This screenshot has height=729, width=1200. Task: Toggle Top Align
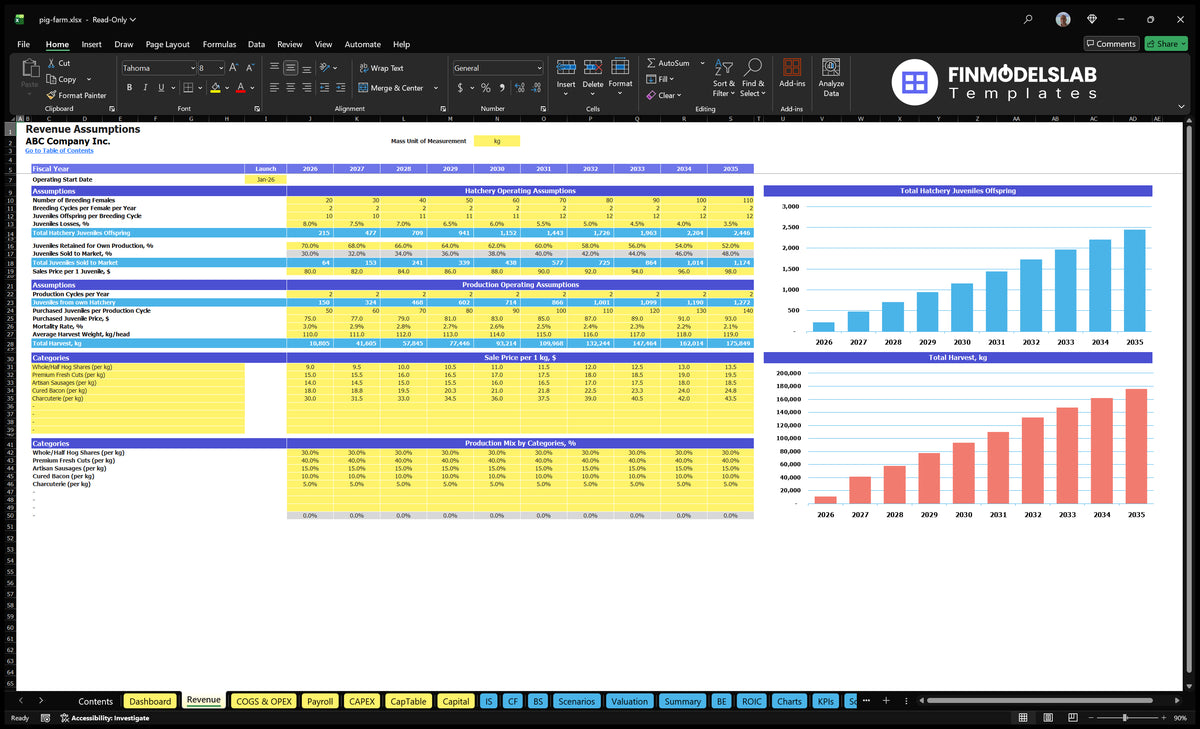pos(274,67)
